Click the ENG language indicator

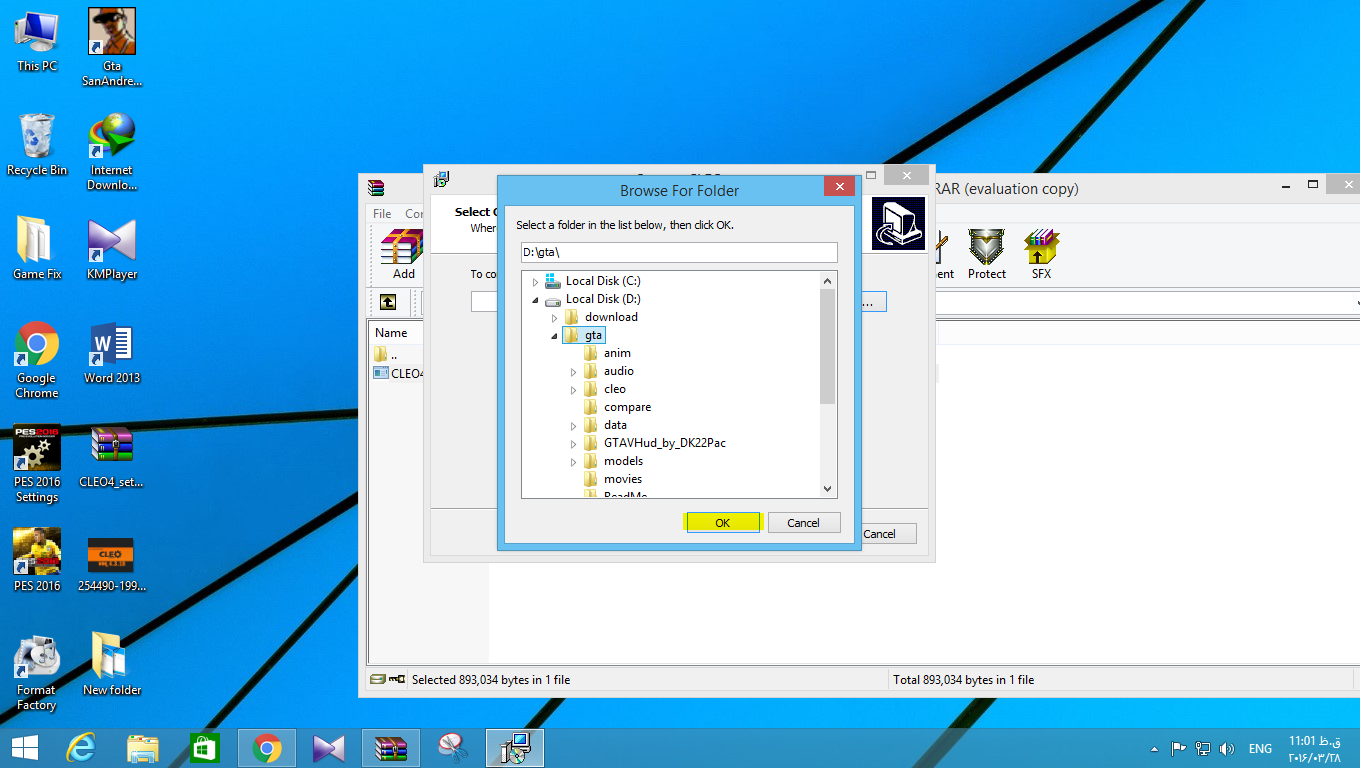(x=1260, y=748)
